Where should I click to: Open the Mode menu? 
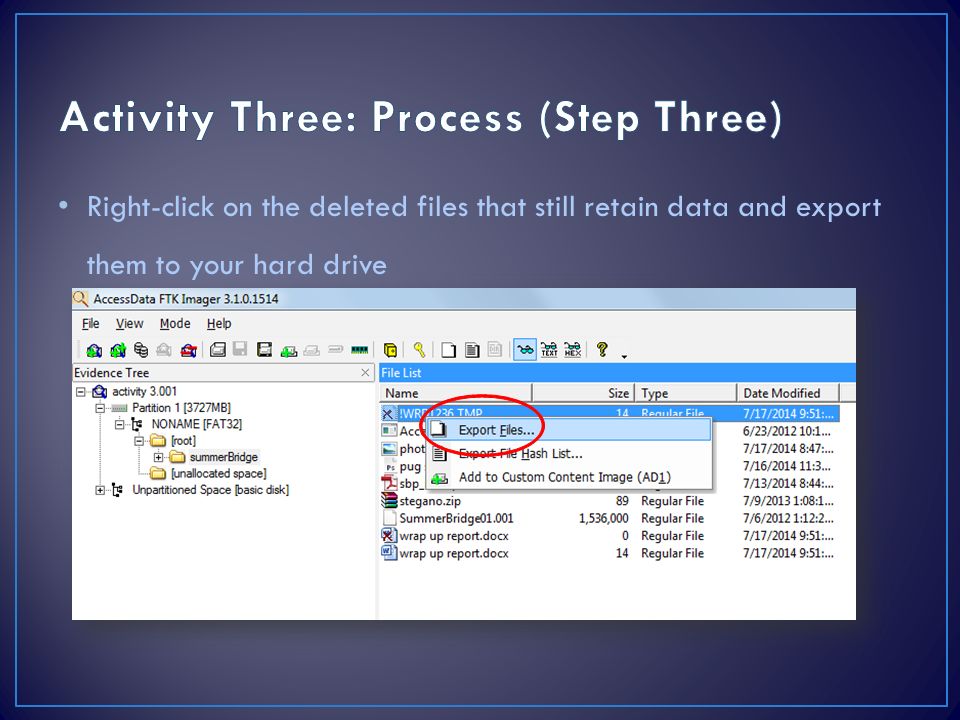coord(175,323)
